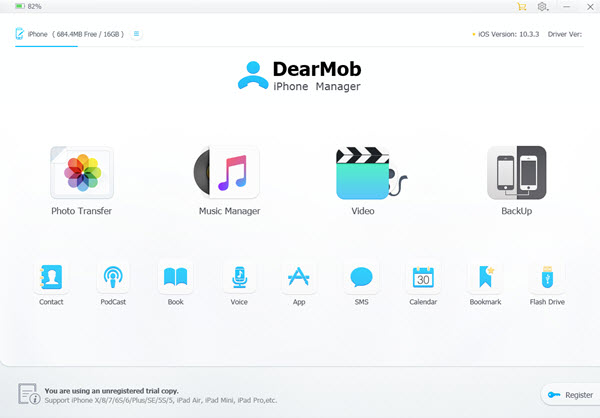The height and width of the screenshot is (418, 600).
Task: Minimize the DearMob window
Action: tap(567, 7)
